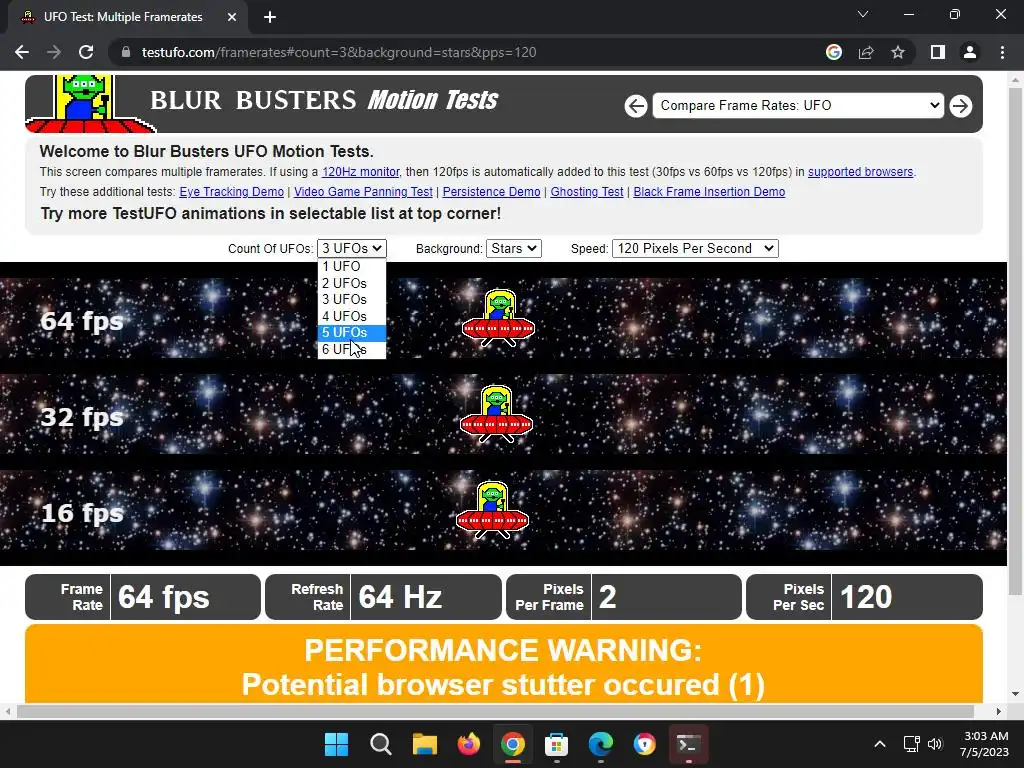Open the Count Of UFOs dropdown
The image size is (1024, 768).
pyautogui.click(x=351, y=248)
